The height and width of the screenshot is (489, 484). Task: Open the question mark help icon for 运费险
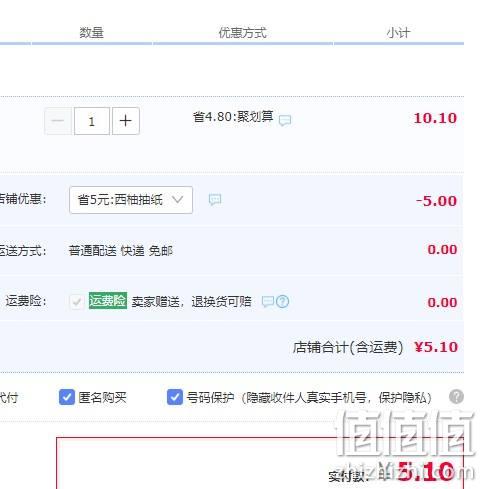(282, 302)
